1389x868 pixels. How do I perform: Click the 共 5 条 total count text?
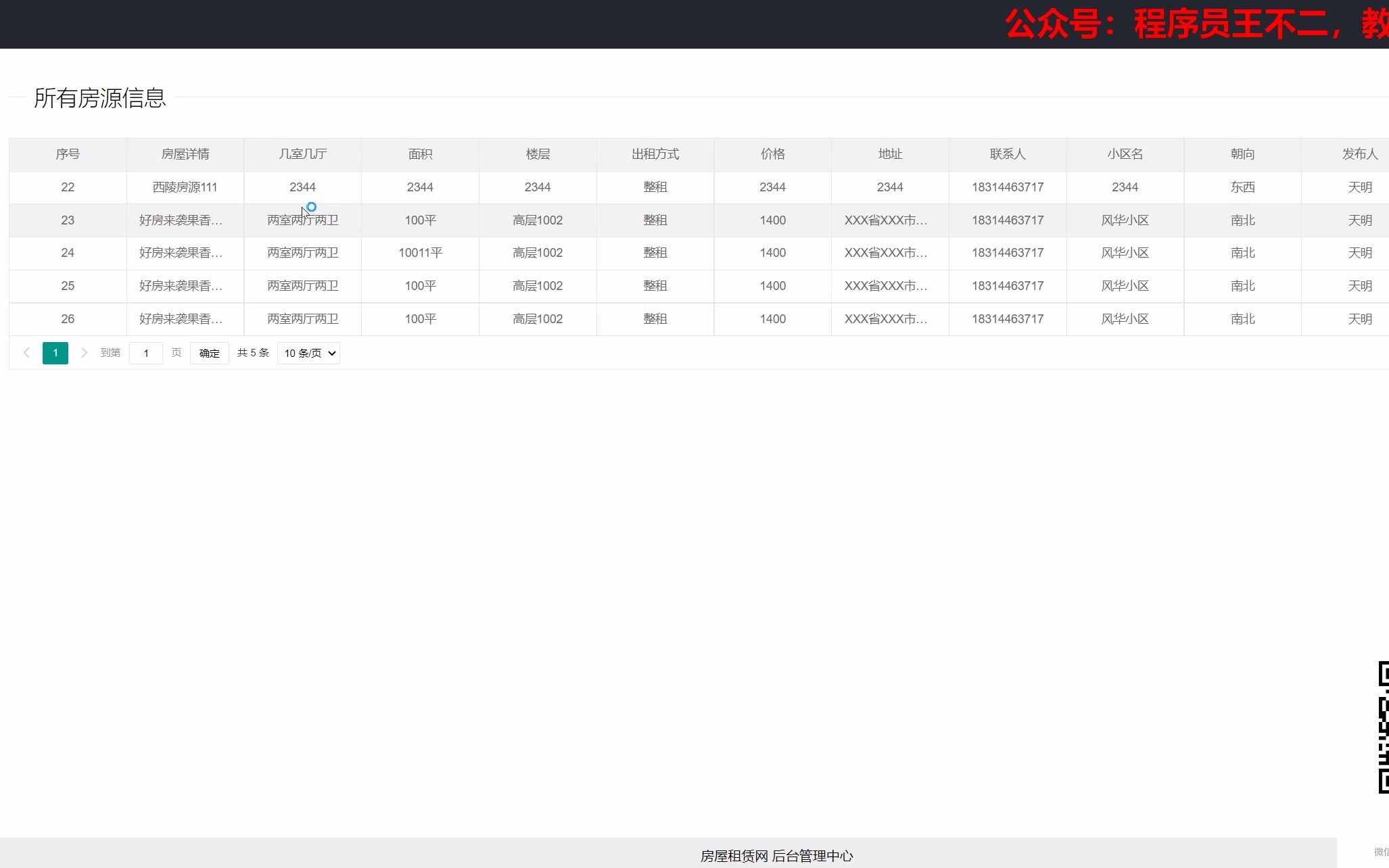tap(253, 353)
